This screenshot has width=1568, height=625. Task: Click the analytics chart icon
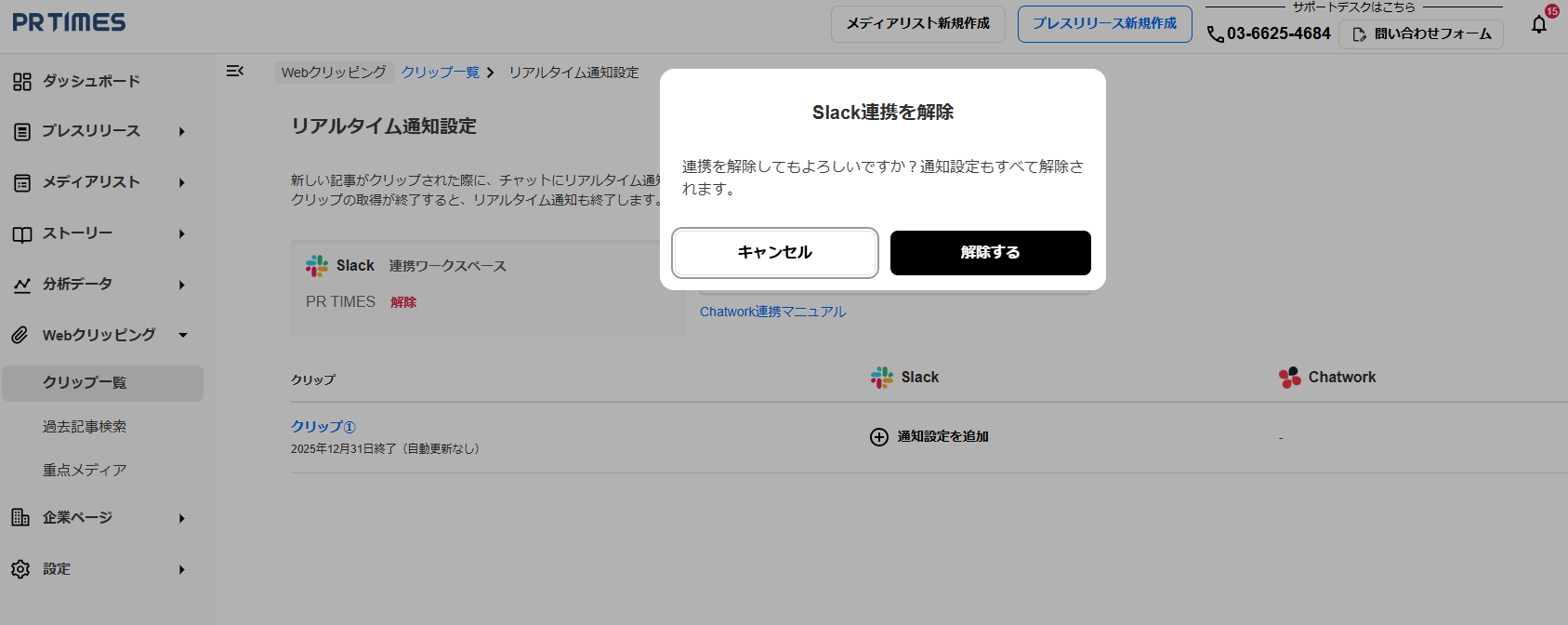22,285
